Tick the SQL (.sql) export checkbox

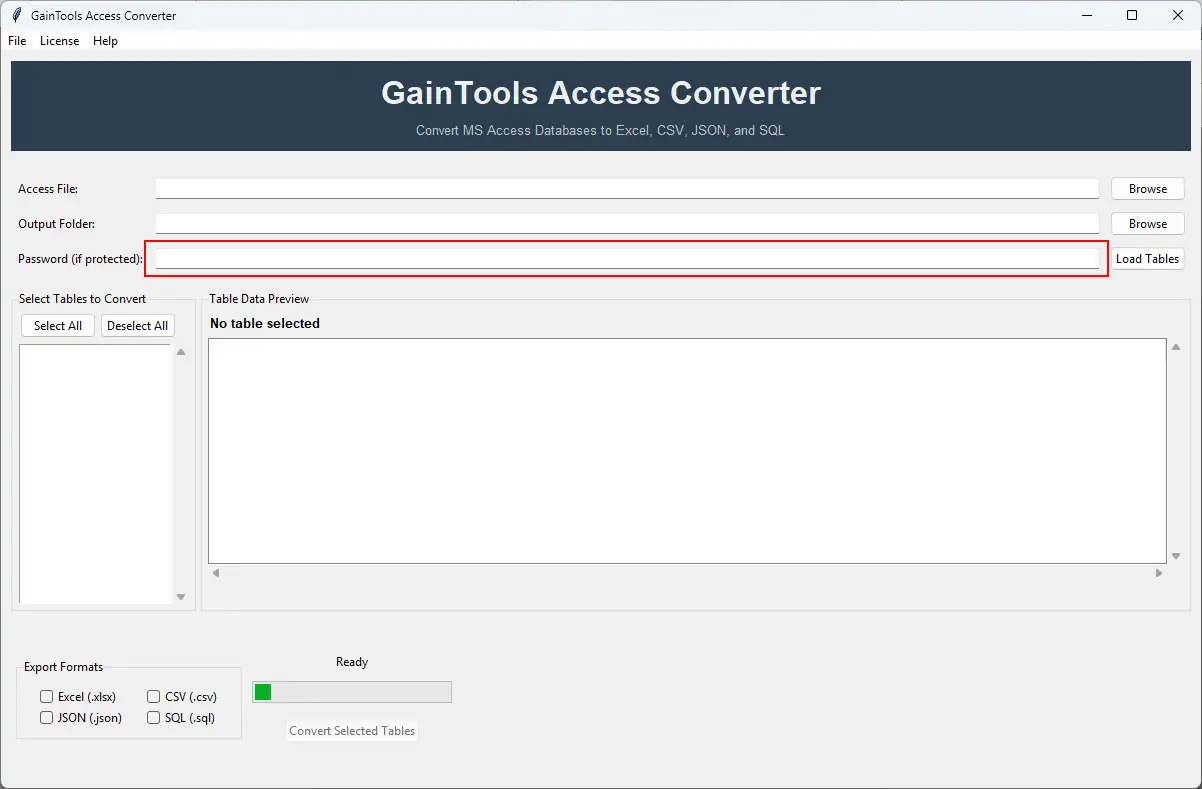pos(154,718)
